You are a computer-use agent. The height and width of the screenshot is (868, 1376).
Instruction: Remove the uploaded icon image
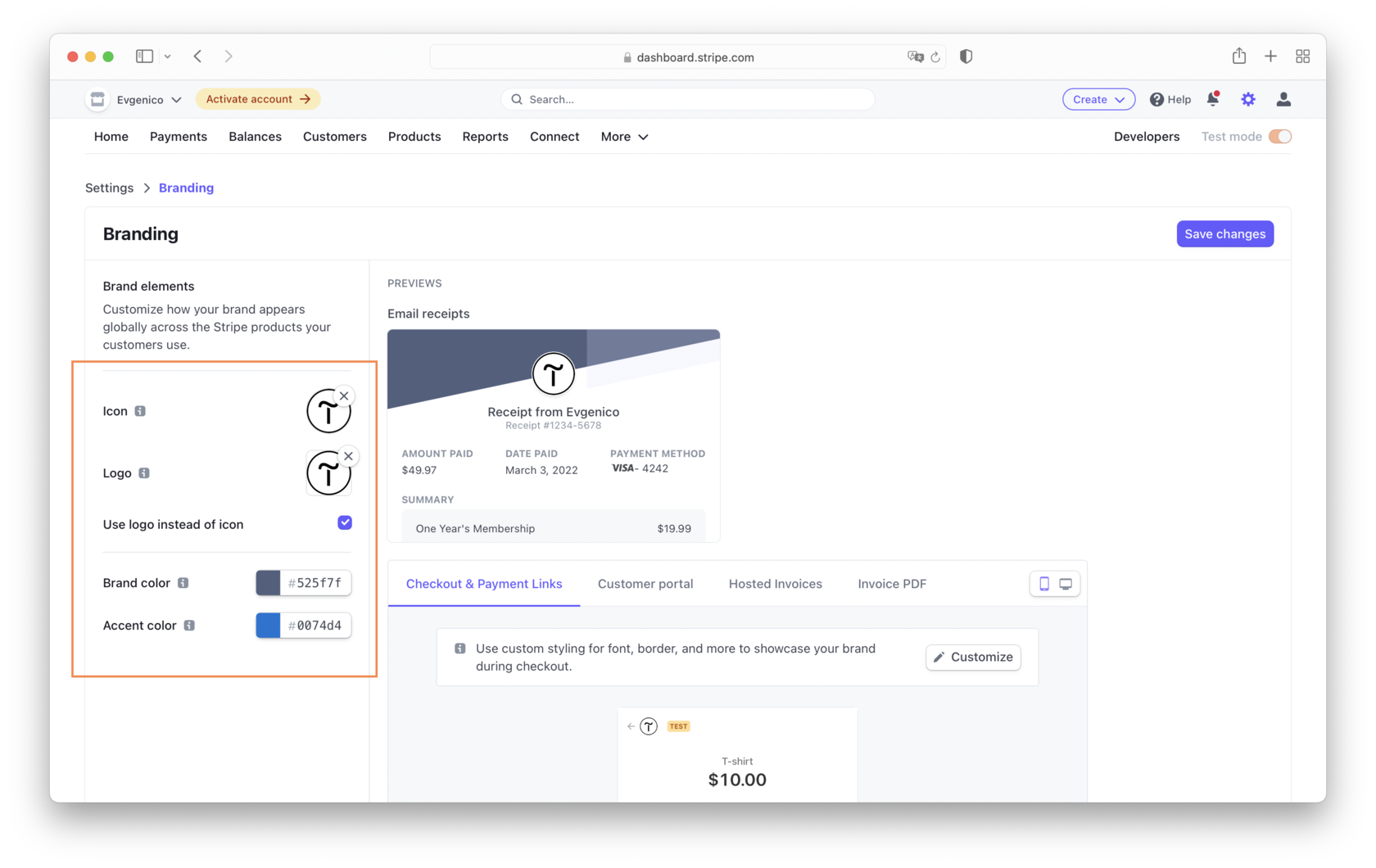tap(344, 396)
